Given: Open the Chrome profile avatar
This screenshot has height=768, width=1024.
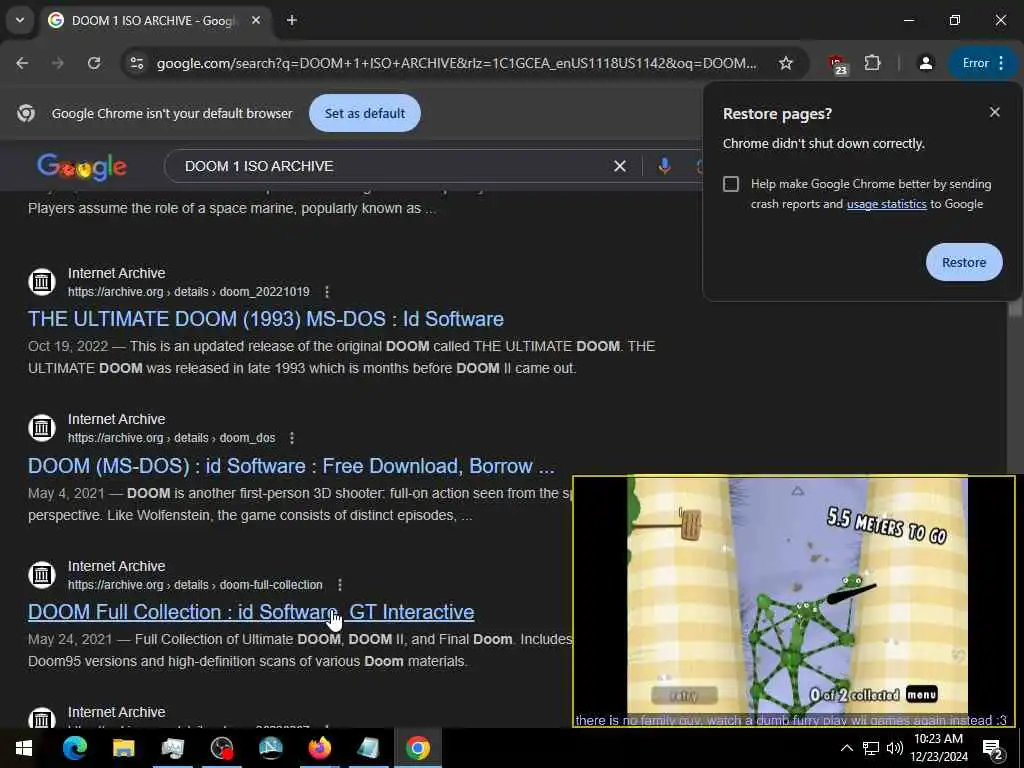Looking at the screenshot, I should tap(925, 63).
